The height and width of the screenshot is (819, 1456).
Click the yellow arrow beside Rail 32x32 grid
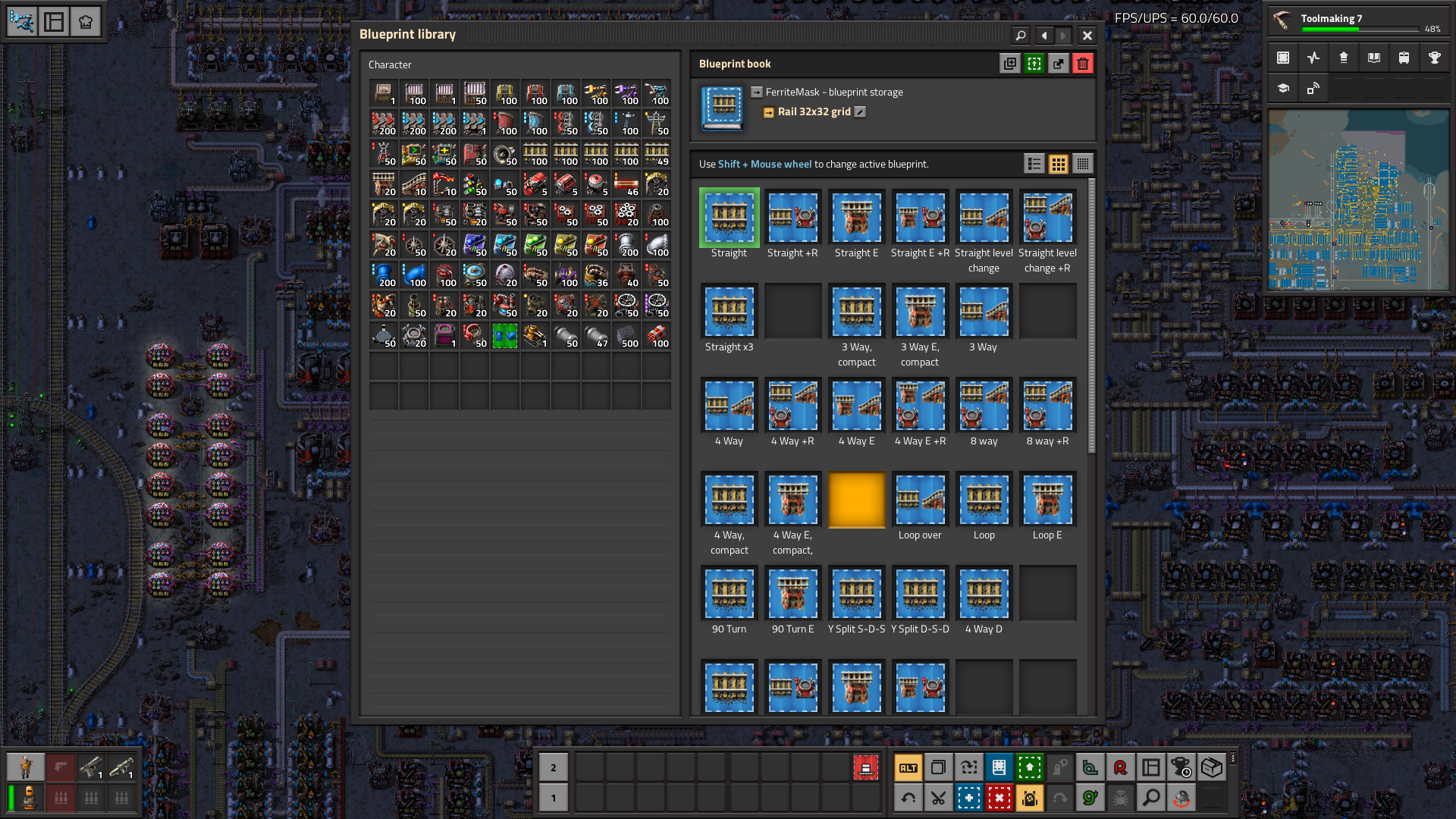coord(768,112)
